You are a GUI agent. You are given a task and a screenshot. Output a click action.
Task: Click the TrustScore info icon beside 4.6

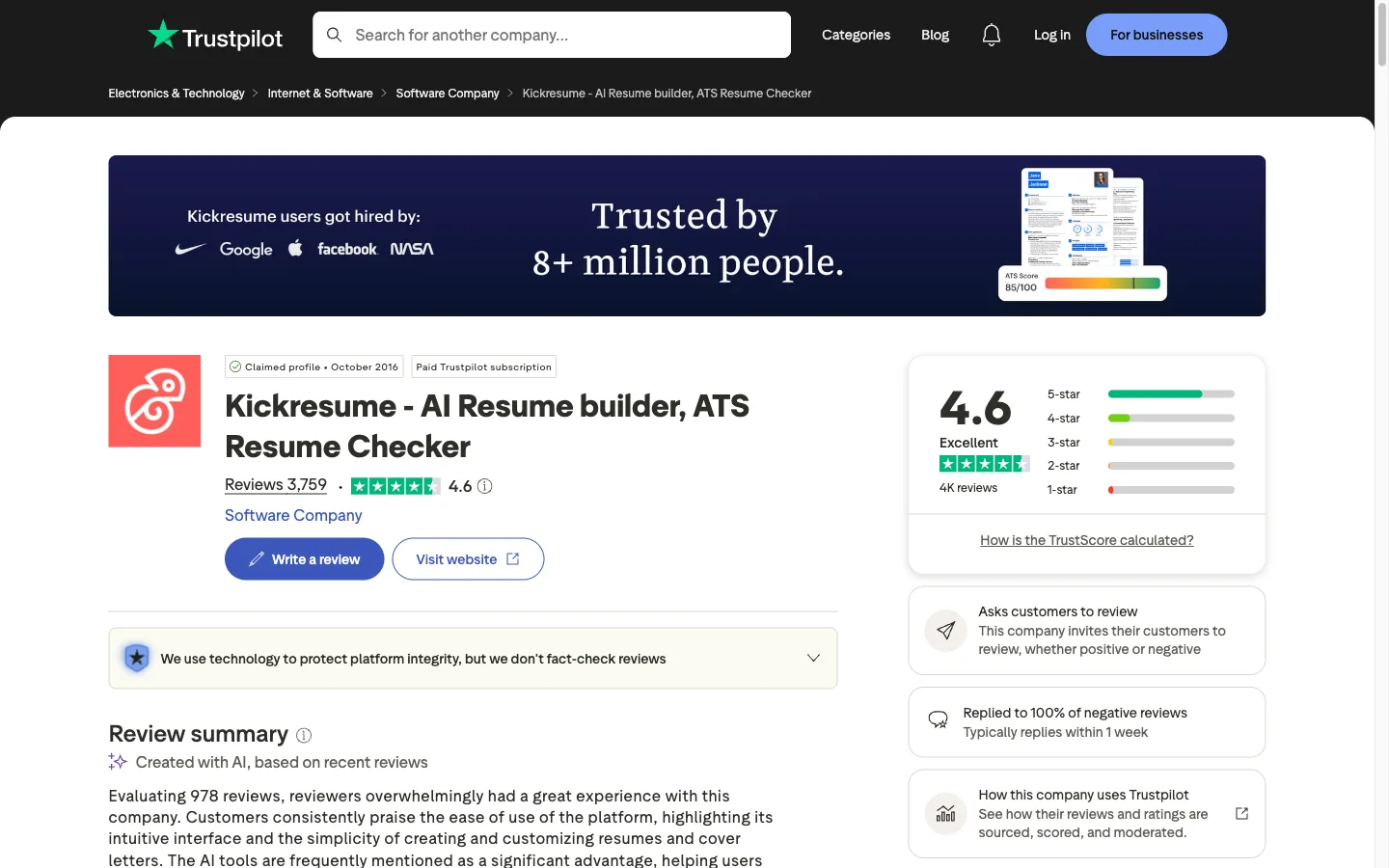[x=485, y=486]
